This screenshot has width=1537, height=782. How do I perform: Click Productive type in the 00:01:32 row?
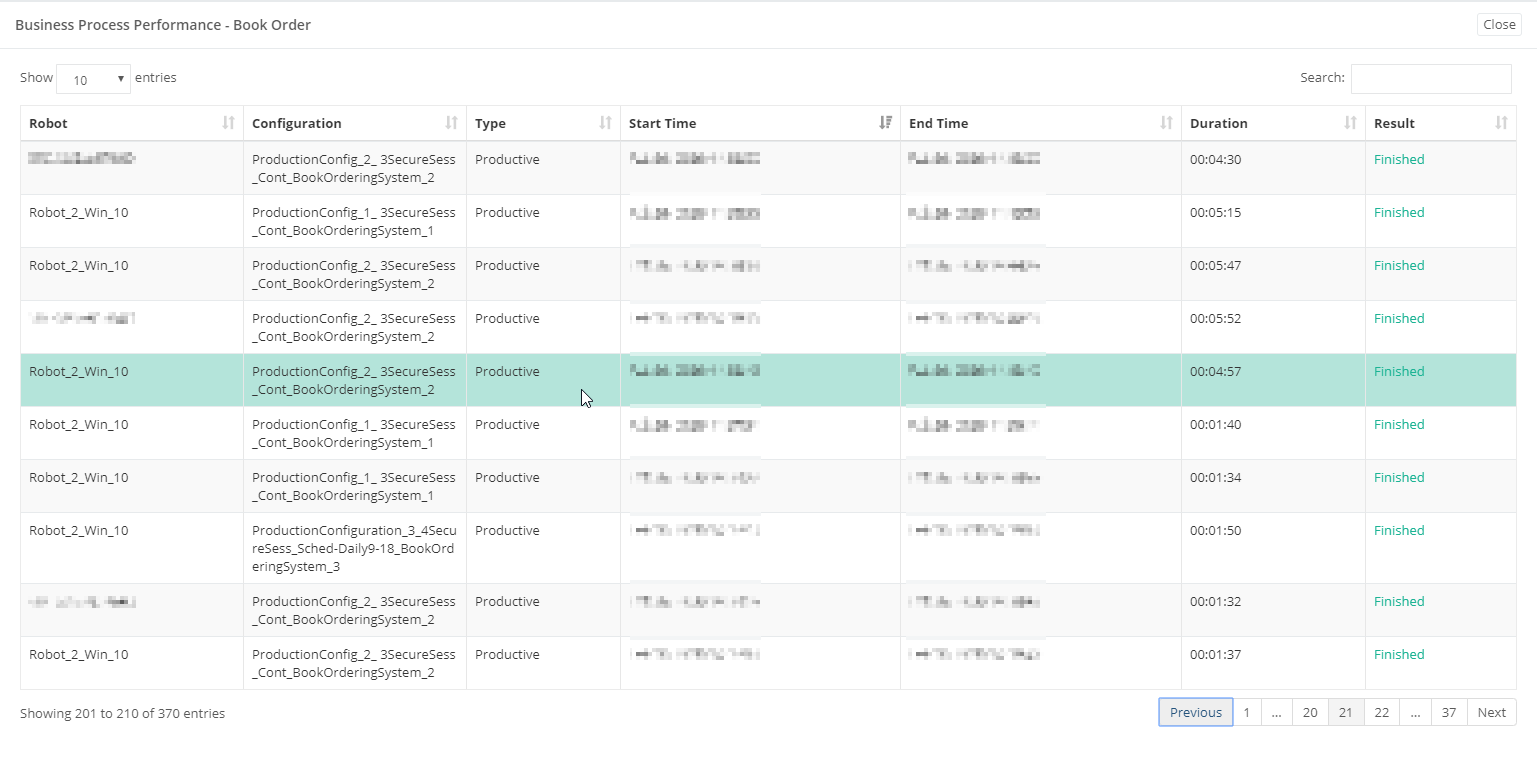[507, 601]
